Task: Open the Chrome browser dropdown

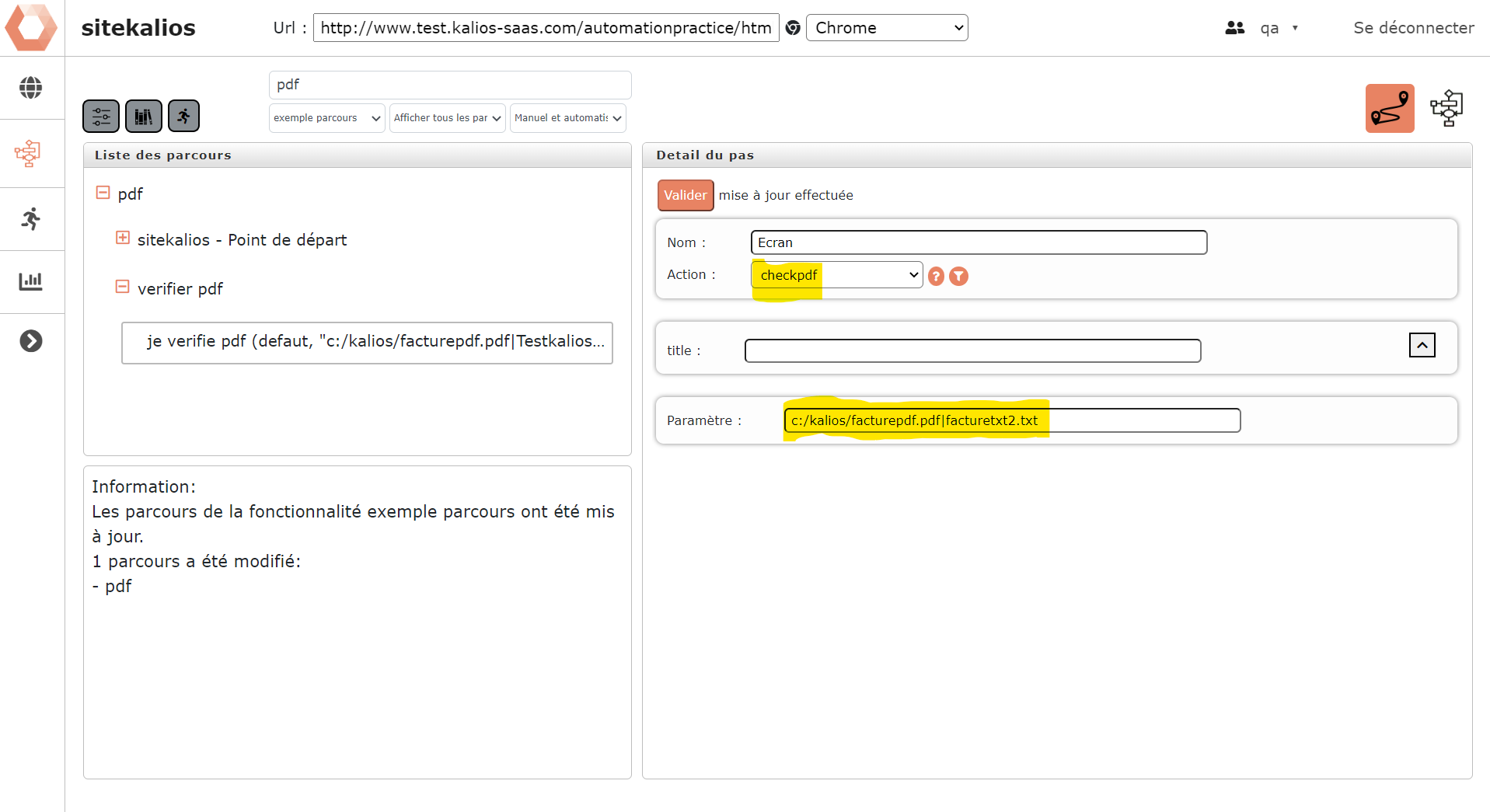Action: tap(886, 28)
